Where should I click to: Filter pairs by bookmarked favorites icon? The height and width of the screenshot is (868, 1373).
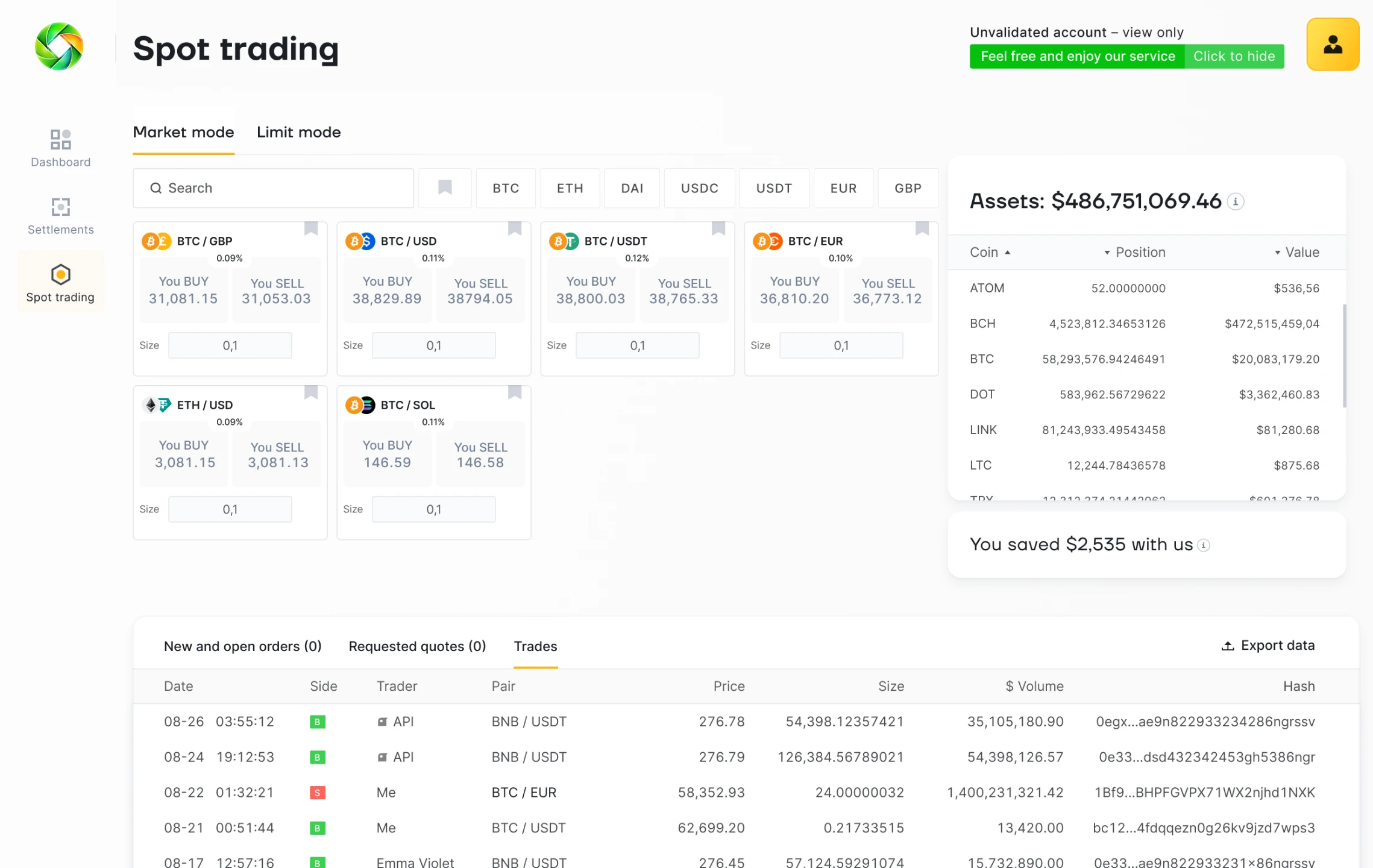point(445,188)
